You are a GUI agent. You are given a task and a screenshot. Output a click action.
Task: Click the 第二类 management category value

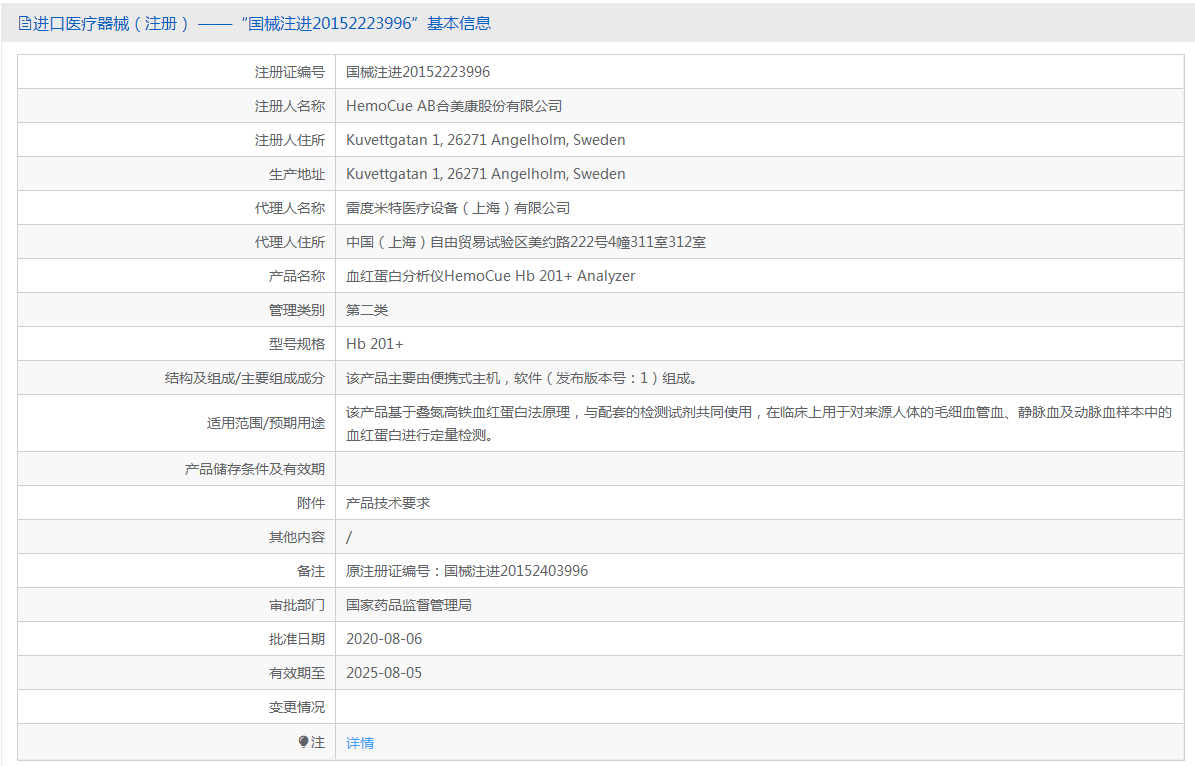click(367, 310)
